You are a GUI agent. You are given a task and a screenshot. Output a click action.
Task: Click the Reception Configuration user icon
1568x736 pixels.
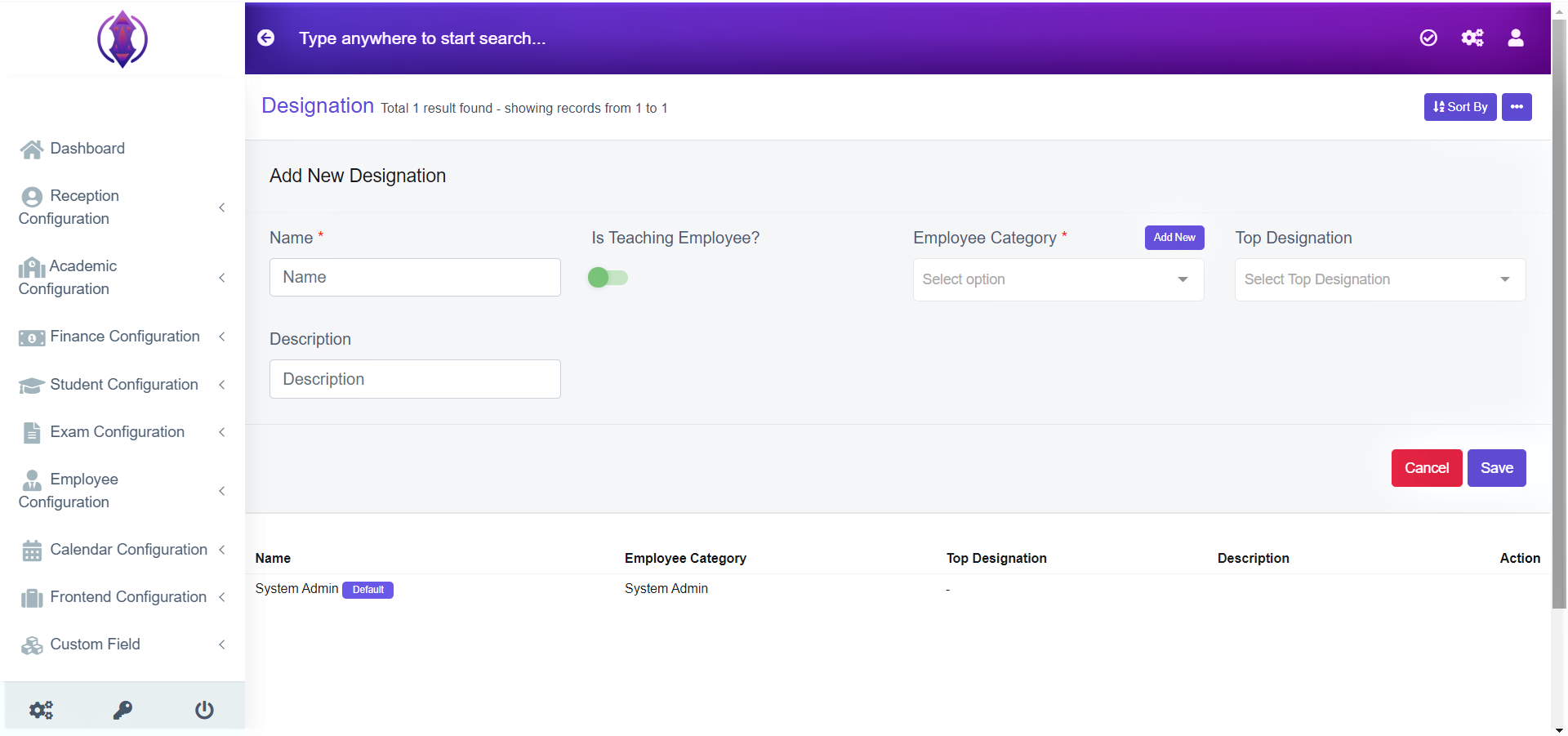click(32, 196)
